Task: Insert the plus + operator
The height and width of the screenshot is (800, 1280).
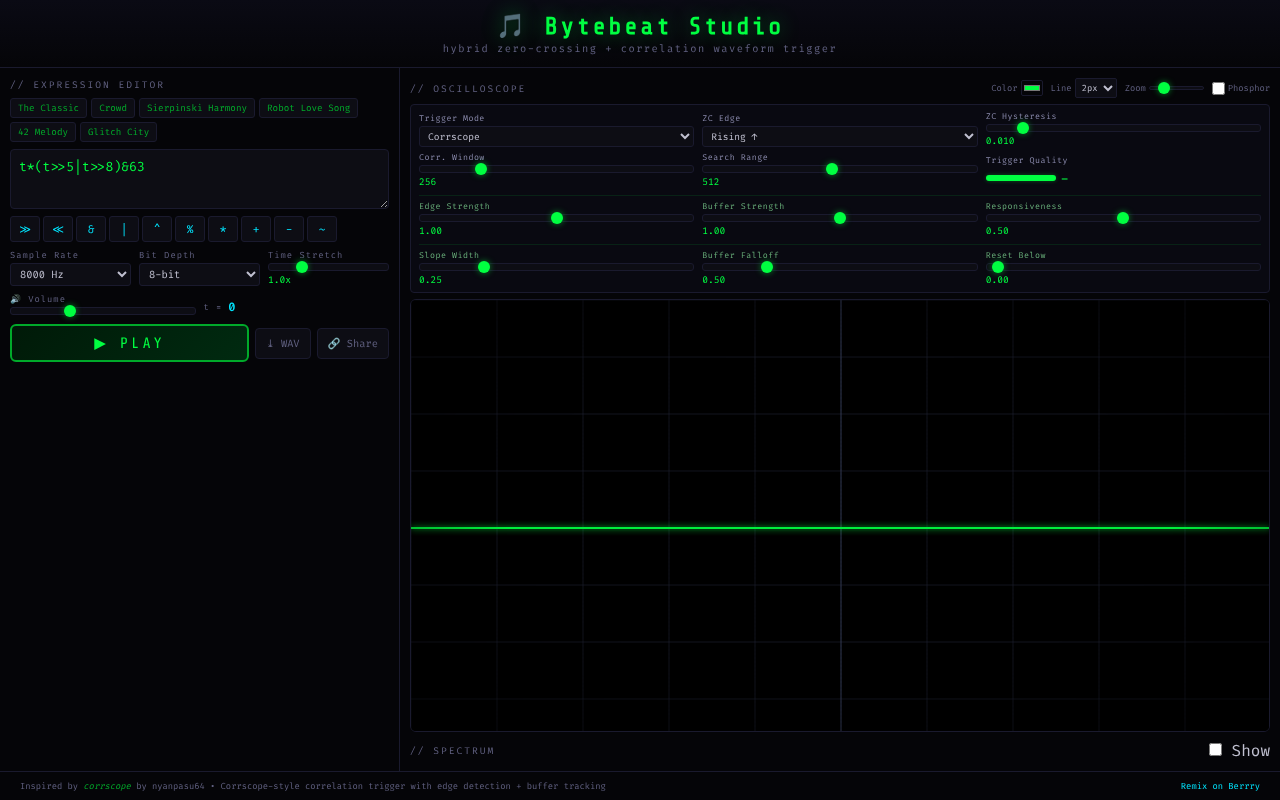Action: pos(256,229)
